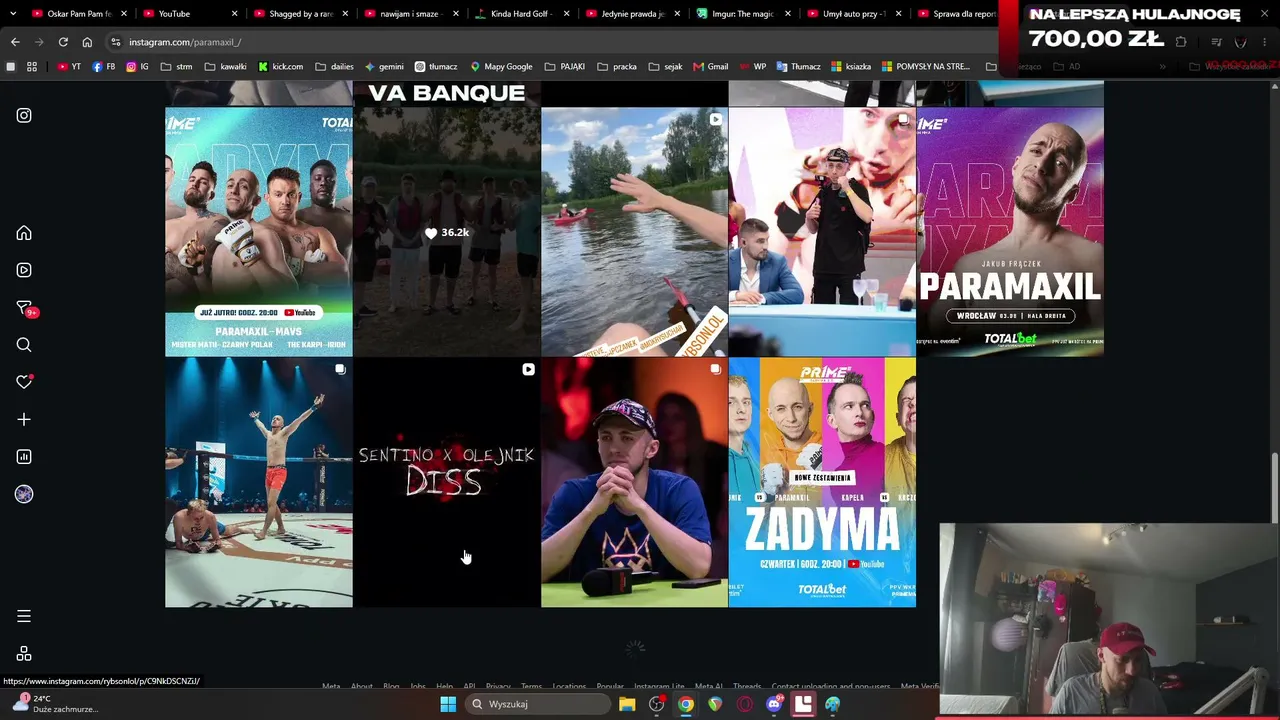Open the Dashboard chart icon in sidebar

click(x=24, y=457)
